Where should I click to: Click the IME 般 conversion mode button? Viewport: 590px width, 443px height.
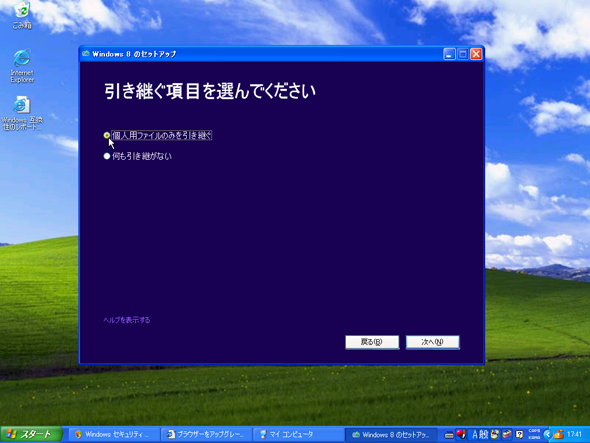[x=484, y=435]
